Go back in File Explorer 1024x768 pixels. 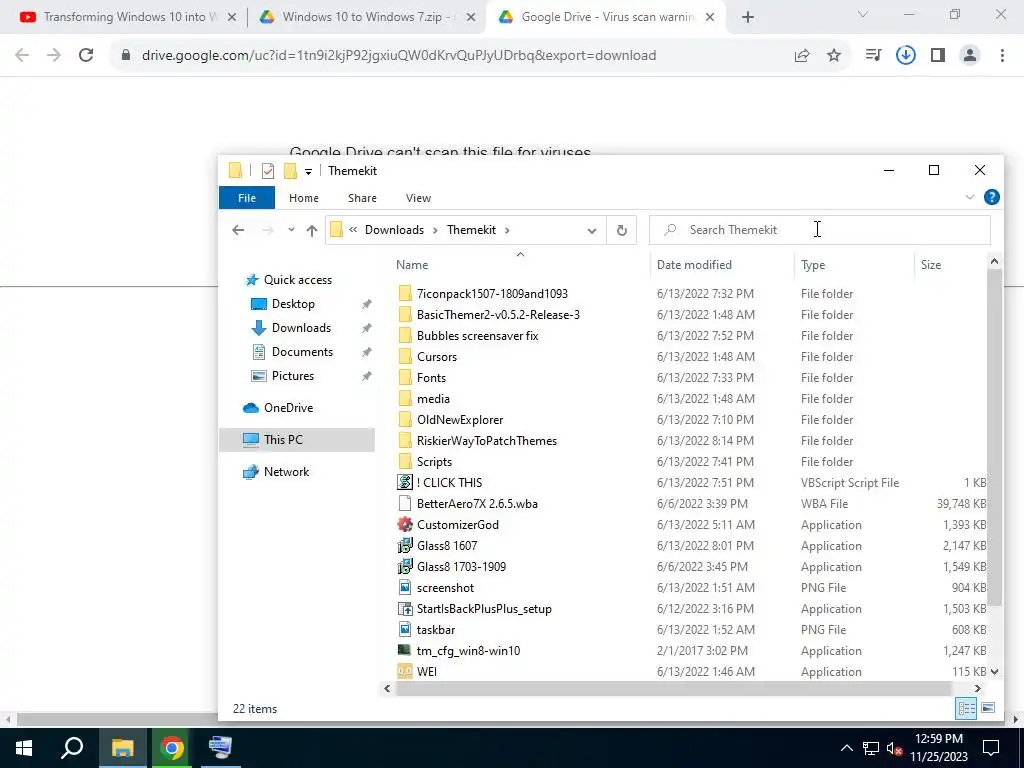[238, 230]
